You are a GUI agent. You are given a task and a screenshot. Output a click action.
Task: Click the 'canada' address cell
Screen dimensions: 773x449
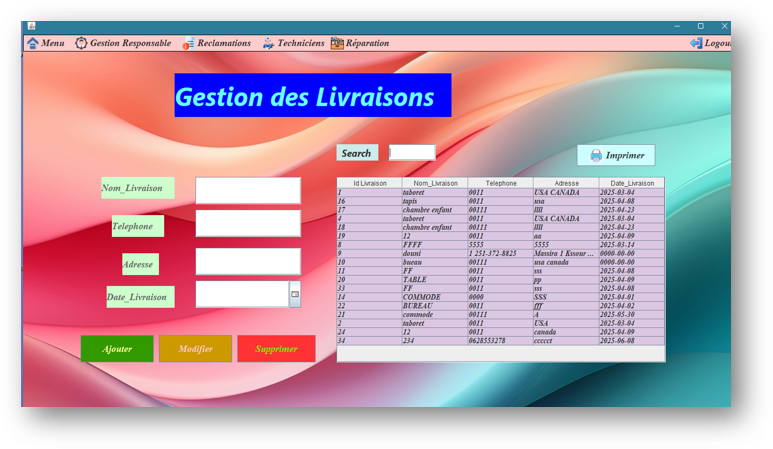[566, 332]
